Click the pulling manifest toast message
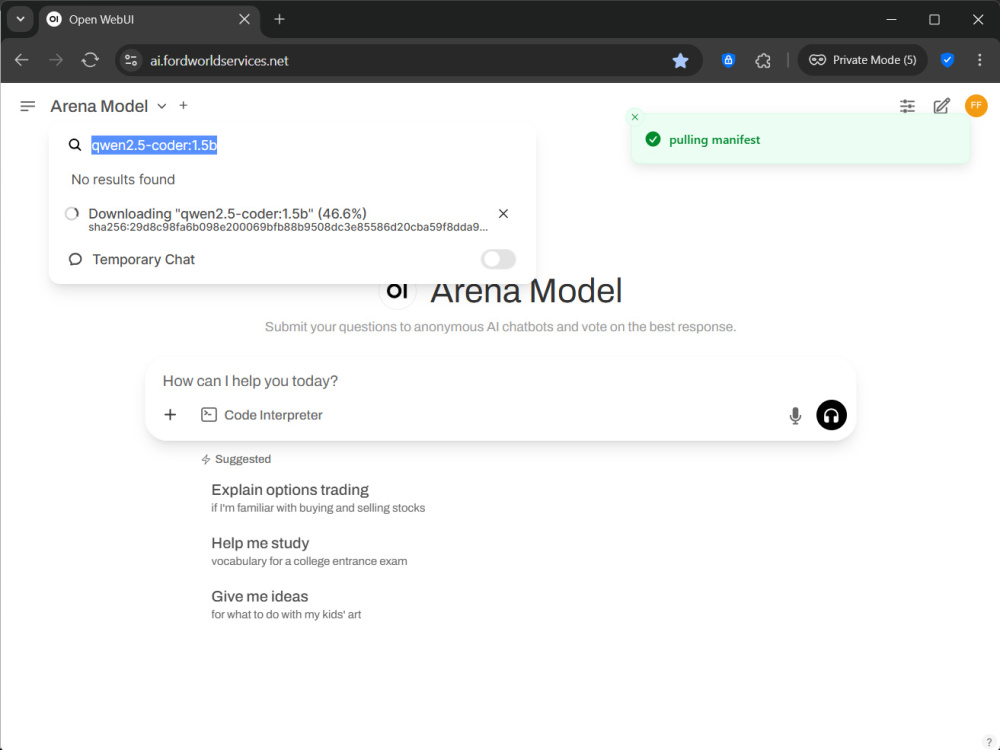This screenshot has height=750, width=1000. point(714,140)
